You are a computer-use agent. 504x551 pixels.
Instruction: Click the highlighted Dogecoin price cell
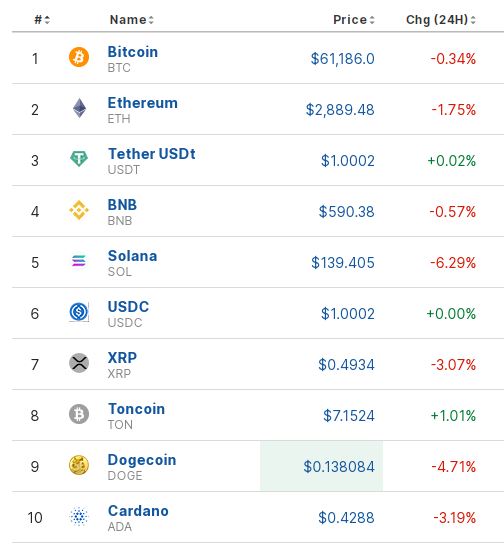pyautogui.click(x=321, y=466)
